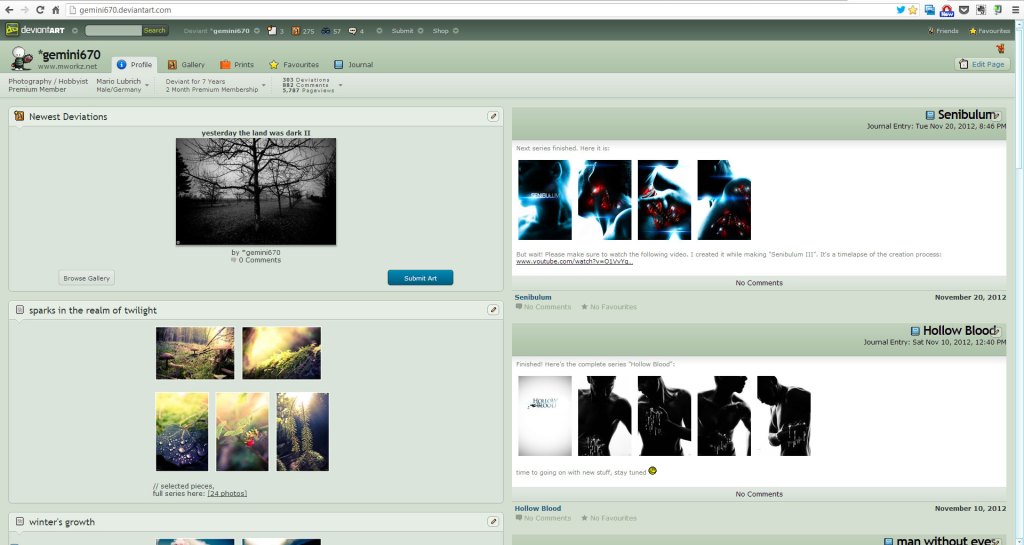Open the 'yesterday the land was dark II' thumbnail
This screenshot has width=1024, height=545.
click(256, 191)
